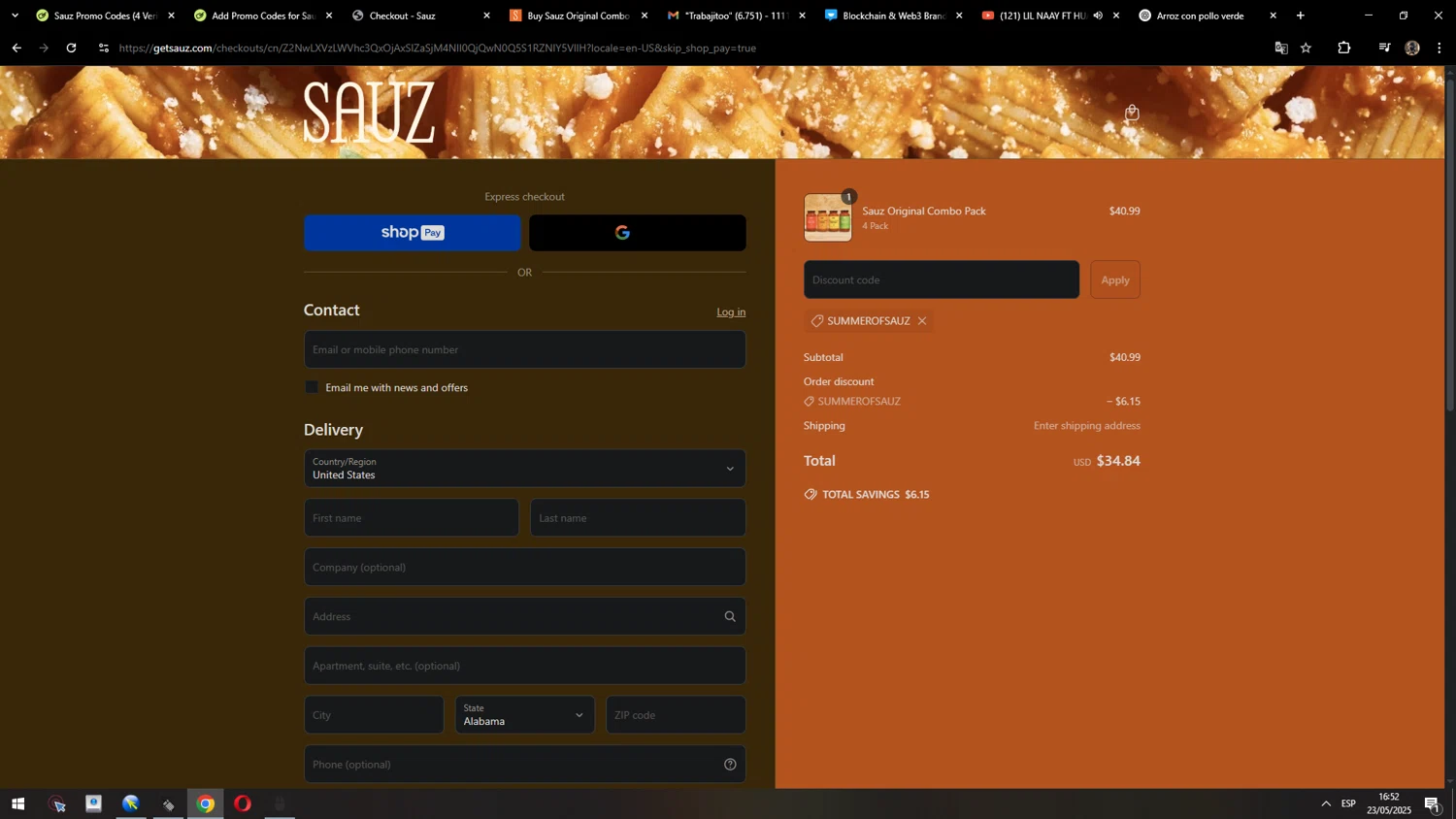The height and width of the screenshot is (819, 1456).
Task: Click the page vertical scrollbar
Action: click(1450, 245)
